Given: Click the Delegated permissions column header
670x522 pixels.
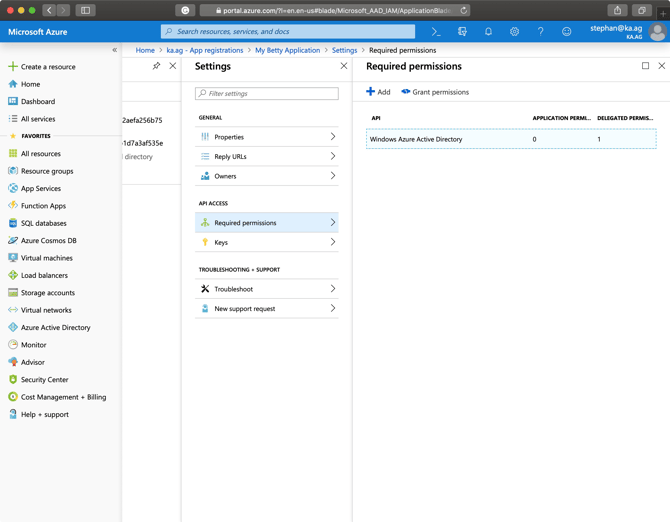Looking at the screenshot, I should [x=625, y=118].
